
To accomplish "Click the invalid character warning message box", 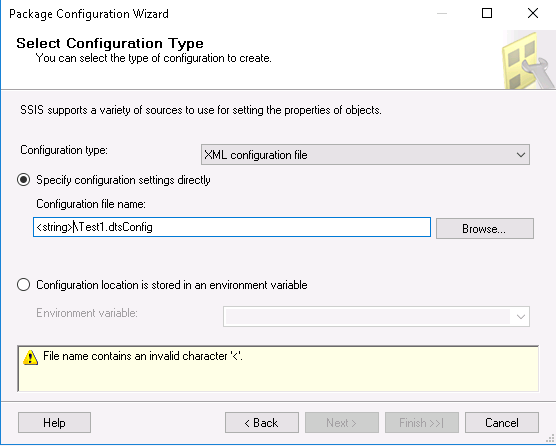I will click(x=278, y=369).
